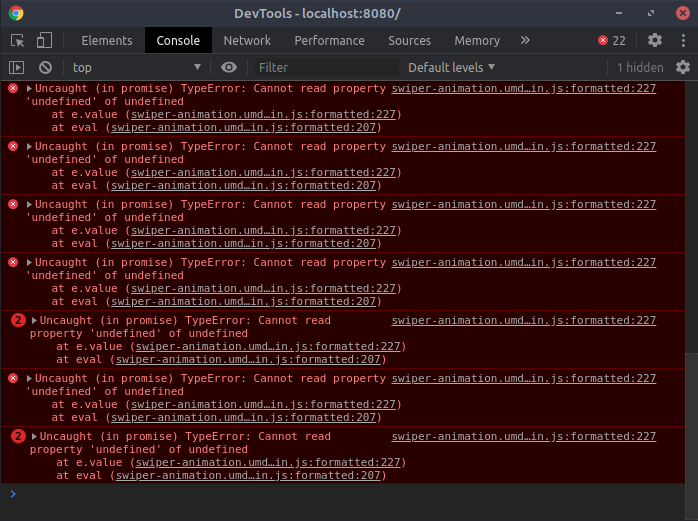Focus the Filter input field
698x521 pixels.
(326, 68)
